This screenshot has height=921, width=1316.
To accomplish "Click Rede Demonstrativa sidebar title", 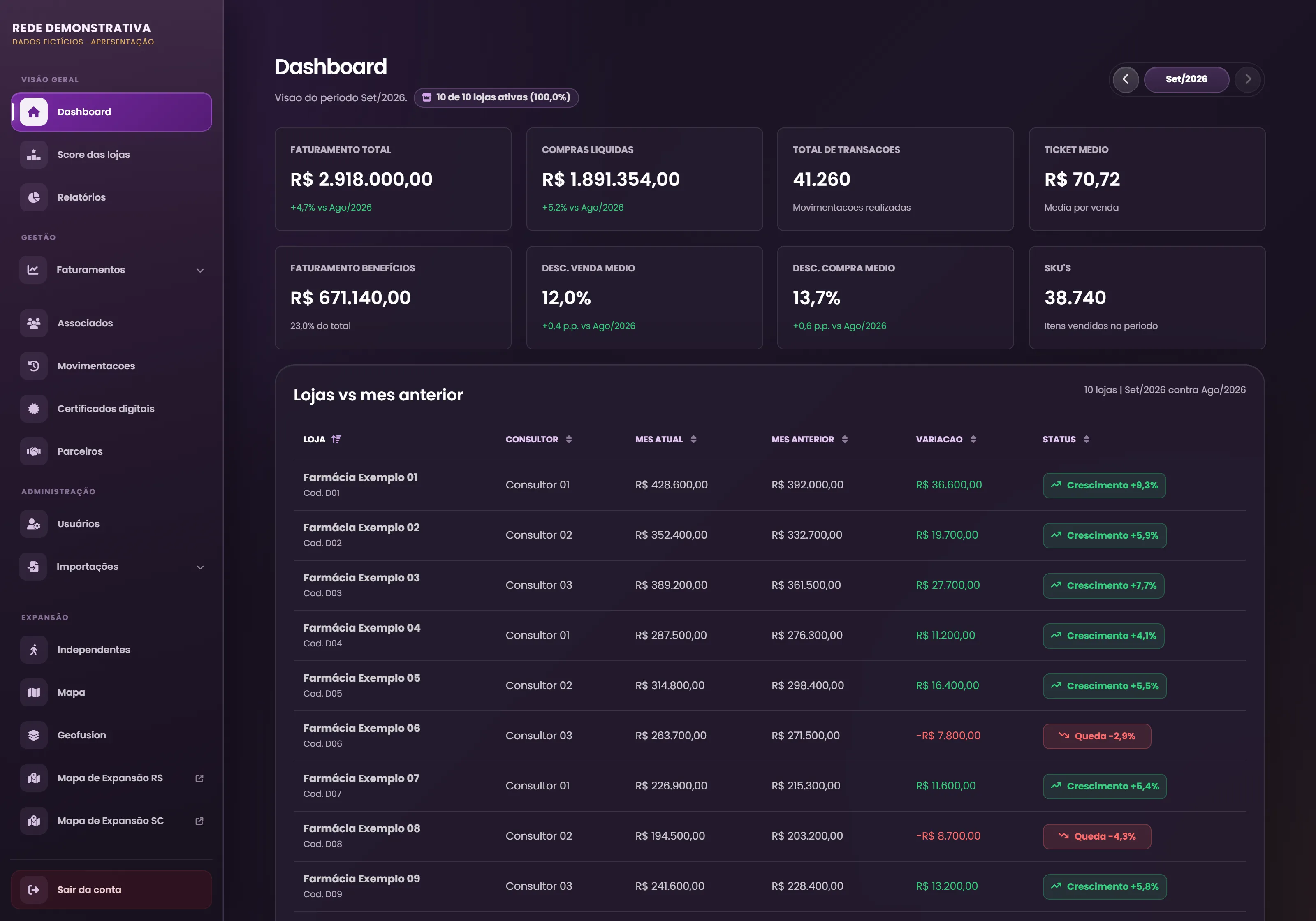I will [81, 28].
